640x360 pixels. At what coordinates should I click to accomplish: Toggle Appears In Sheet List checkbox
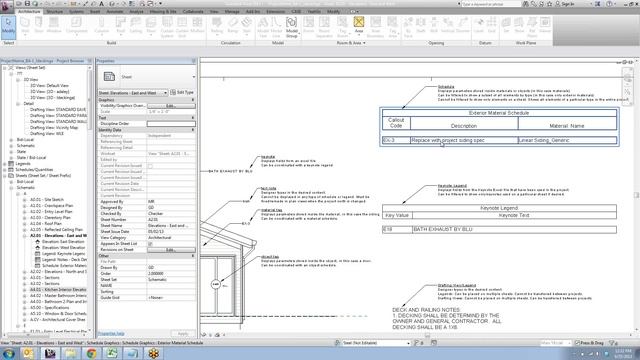point(150,244)
